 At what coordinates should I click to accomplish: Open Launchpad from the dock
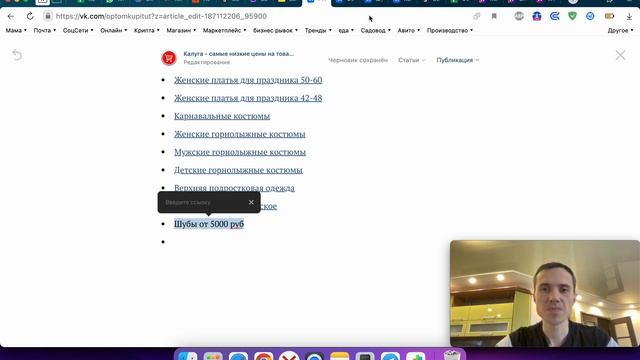click(213, 356)
